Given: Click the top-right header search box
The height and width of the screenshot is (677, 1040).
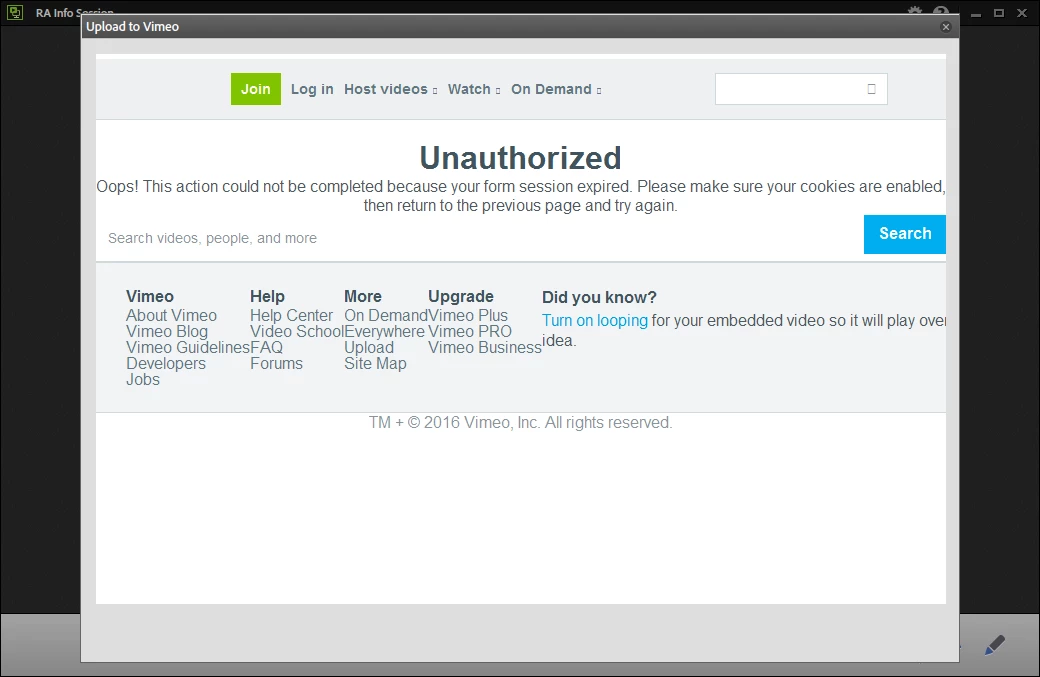Looking at the screenshot, I should point(801,89).
